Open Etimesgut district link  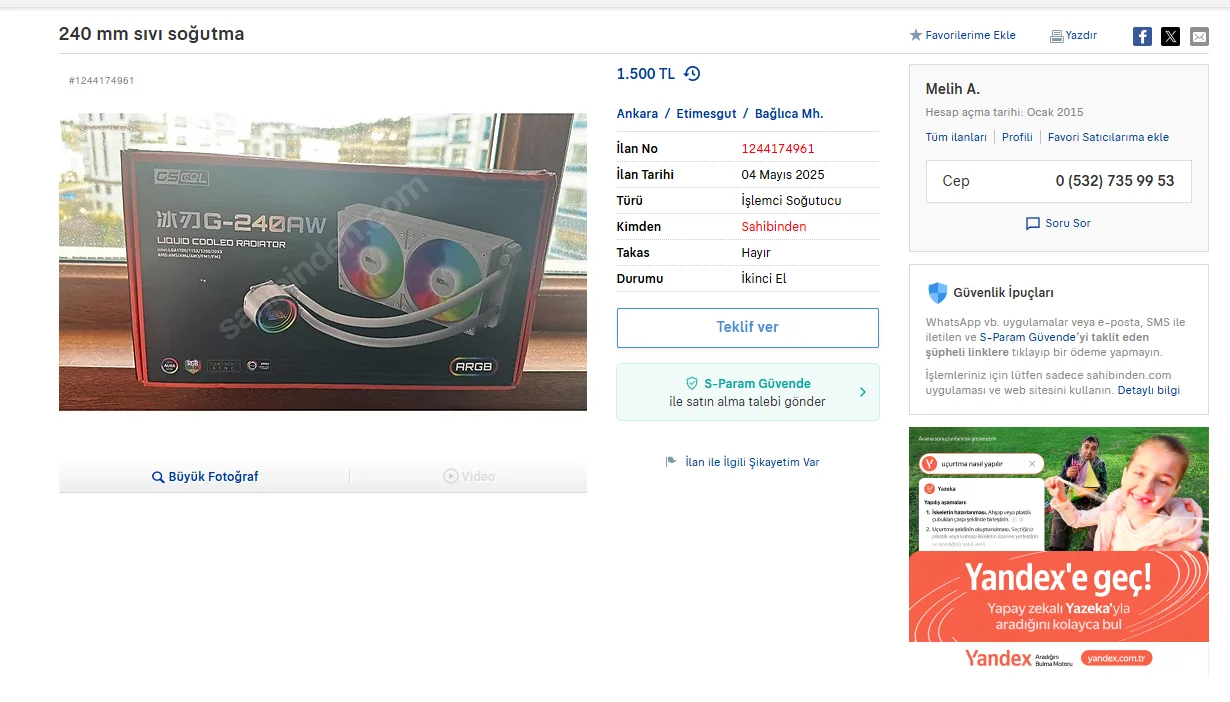706,114
